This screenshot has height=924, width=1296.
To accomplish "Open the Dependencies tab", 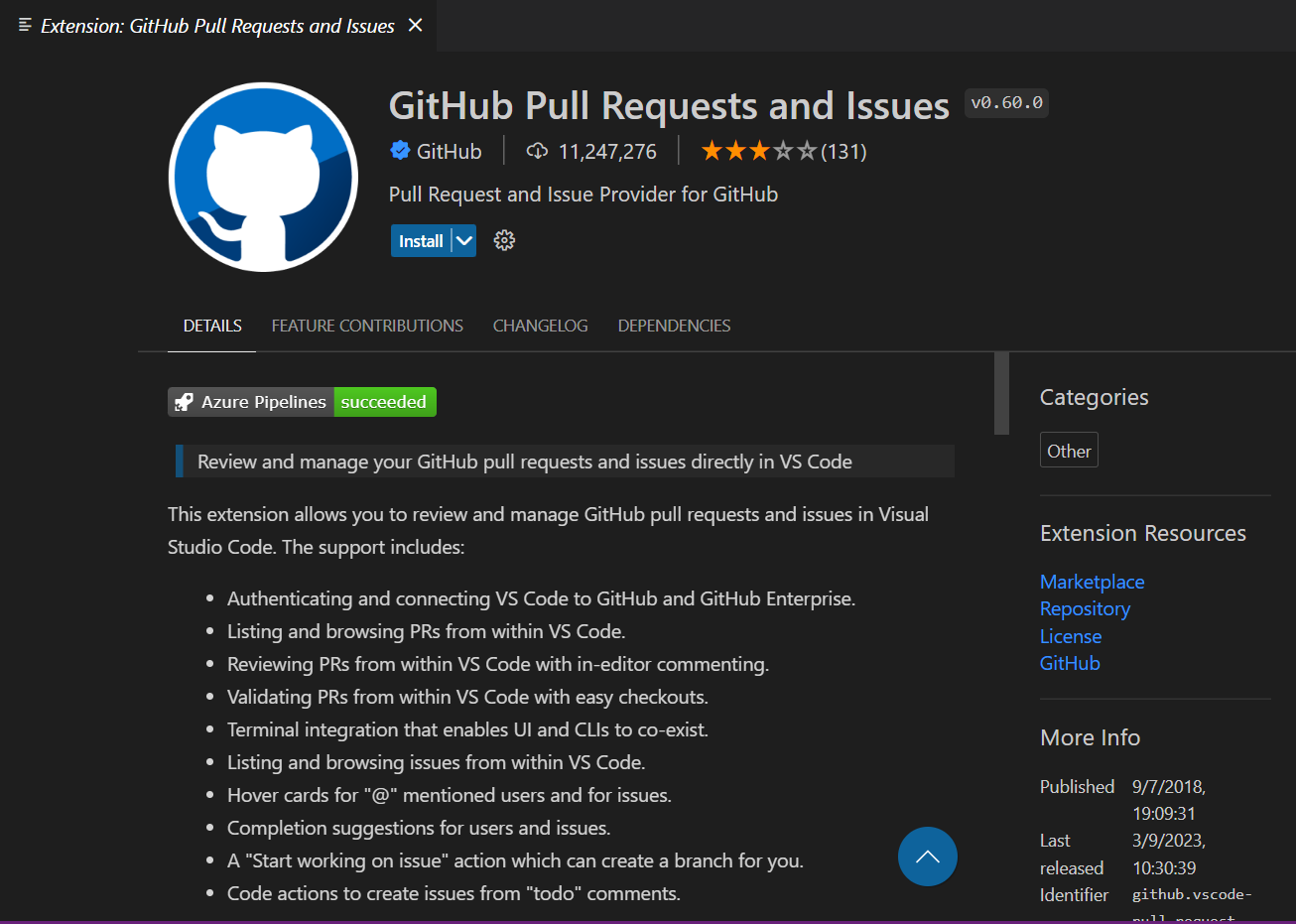I will tap(674, 326).
